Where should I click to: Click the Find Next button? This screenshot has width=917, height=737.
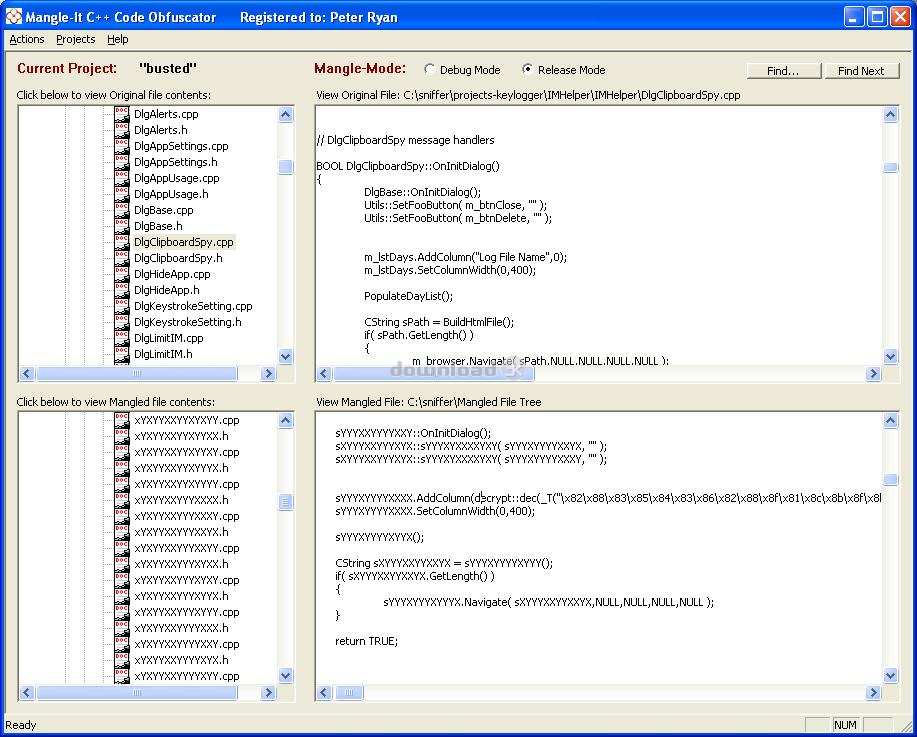click(861, 71)
